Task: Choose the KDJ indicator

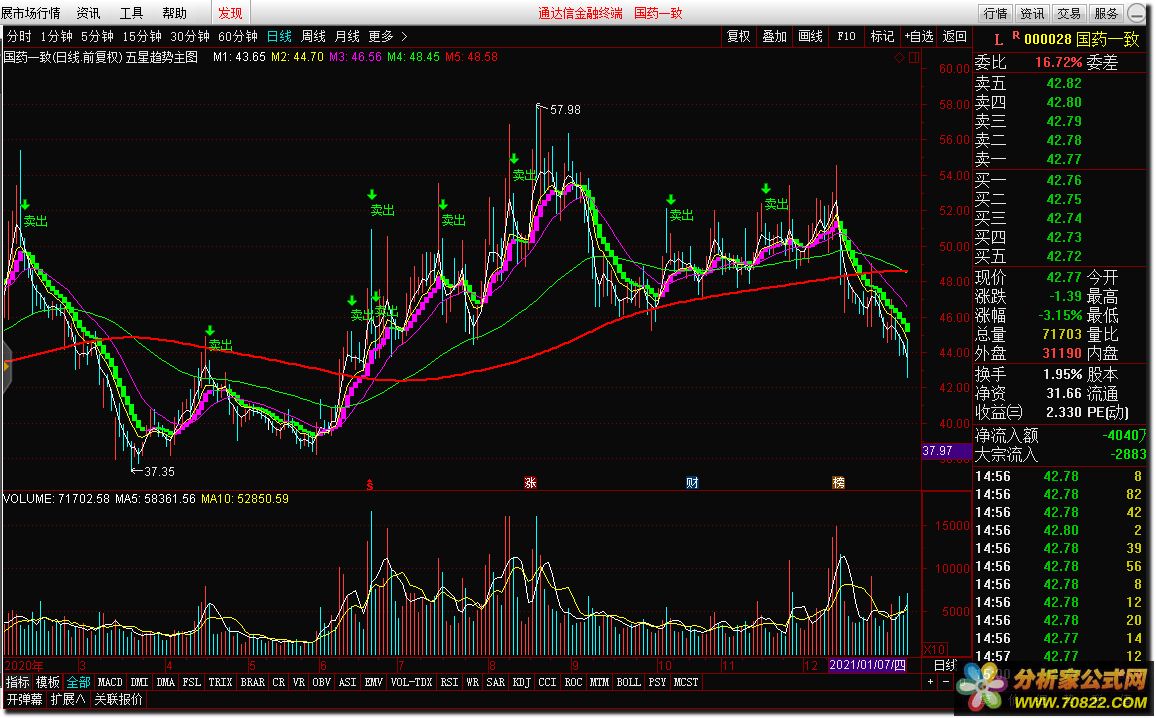Action: [x=522, y=683]
